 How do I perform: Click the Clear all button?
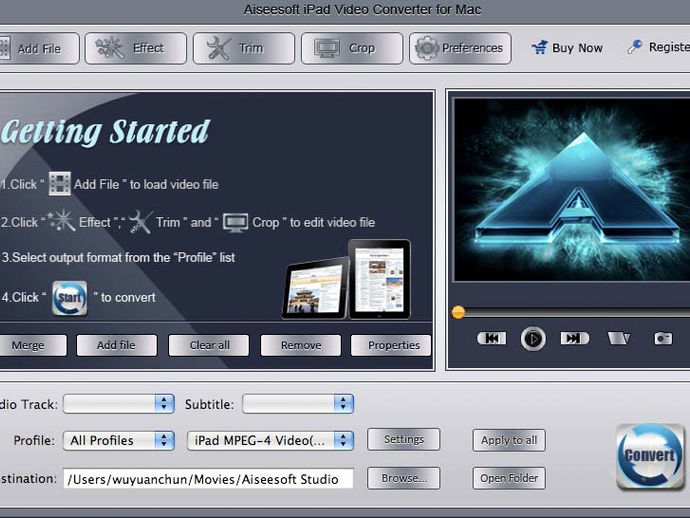pyautogui.click(x=209, y=345)
